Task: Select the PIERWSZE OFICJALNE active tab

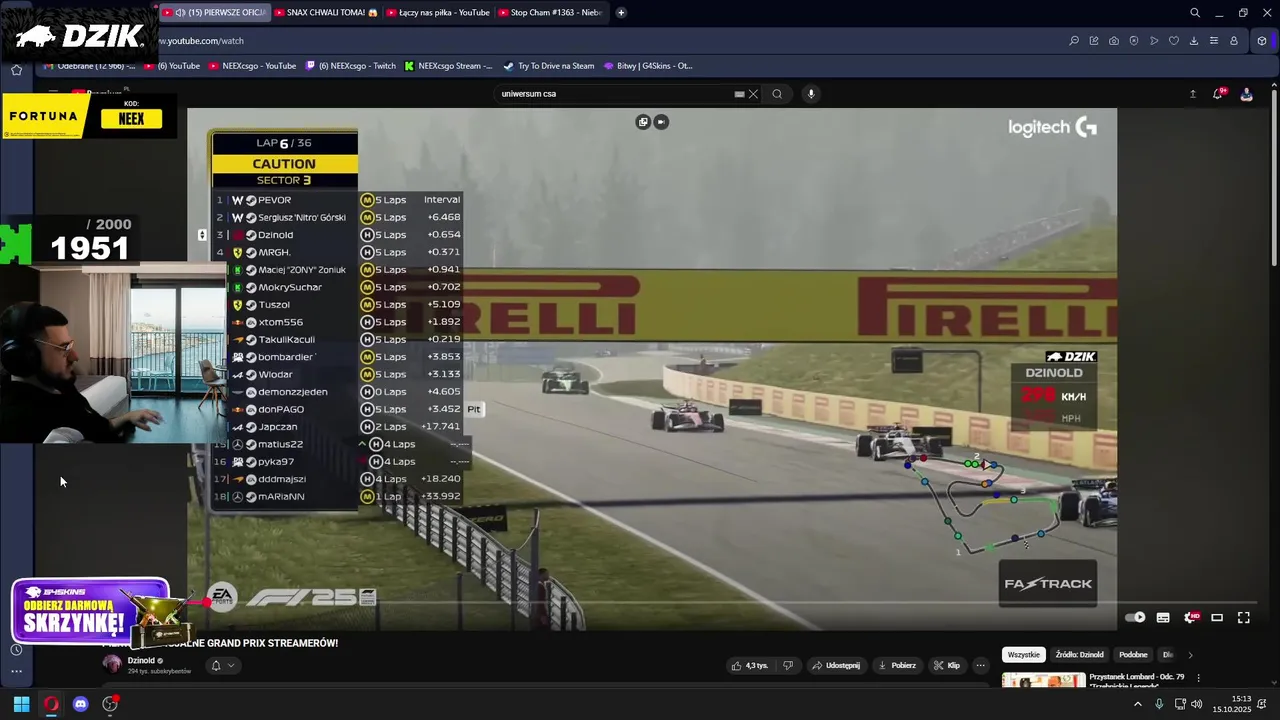Action: 214,13
